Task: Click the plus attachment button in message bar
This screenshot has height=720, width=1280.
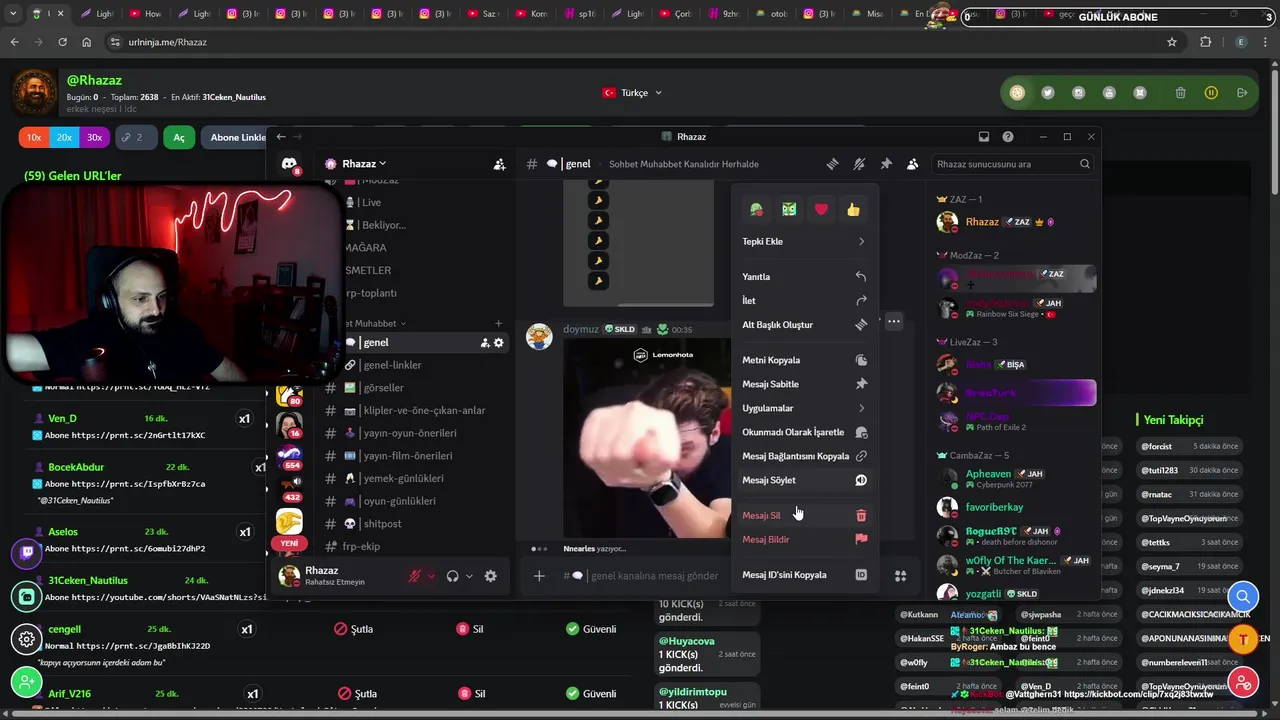Action: pyautogui.click(x=539, y=576)
